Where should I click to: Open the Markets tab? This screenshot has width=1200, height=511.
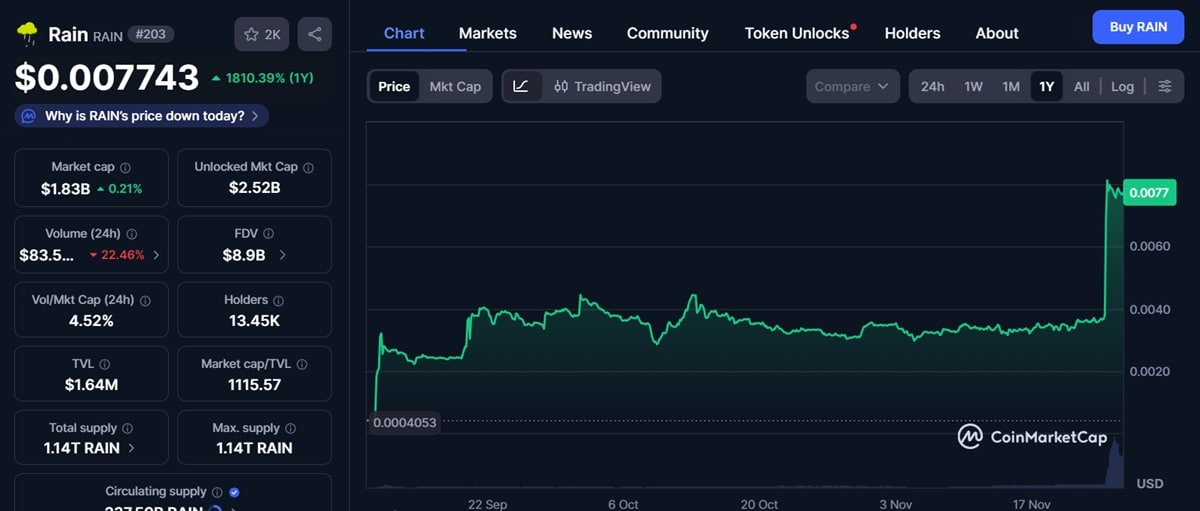(x=488, y=33)
